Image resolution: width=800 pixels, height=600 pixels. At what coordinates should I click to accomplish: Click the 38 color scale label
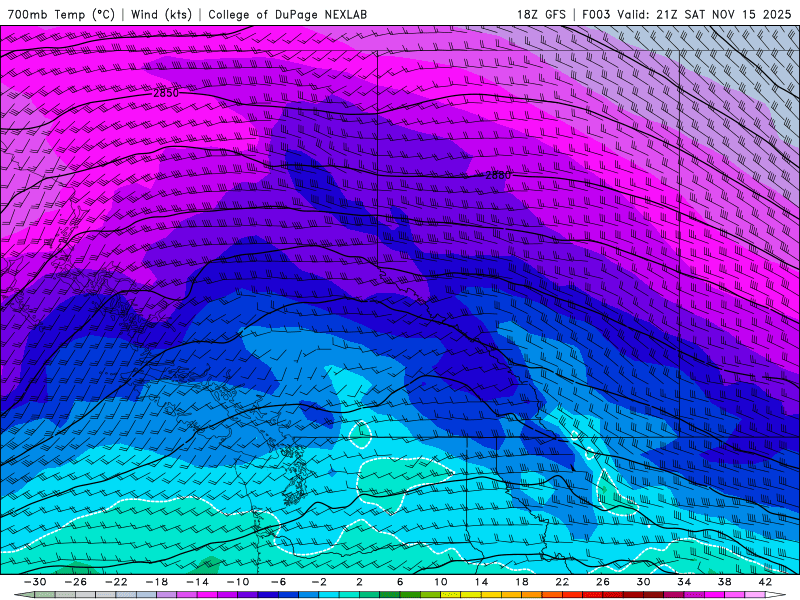click(x=724, y=582)
